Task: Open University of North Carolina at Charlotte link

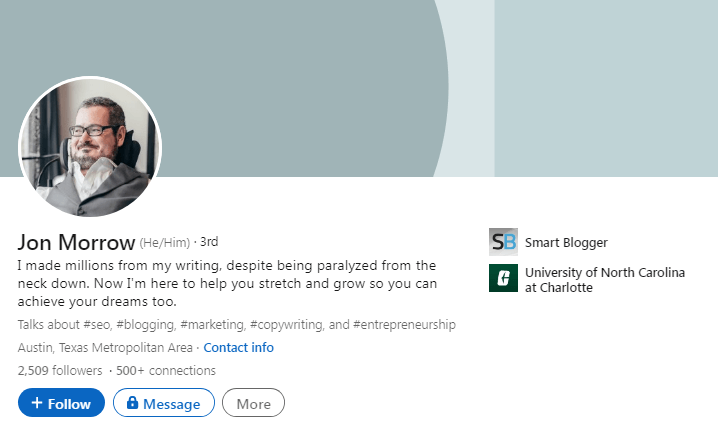Action: tap(604, 279)
